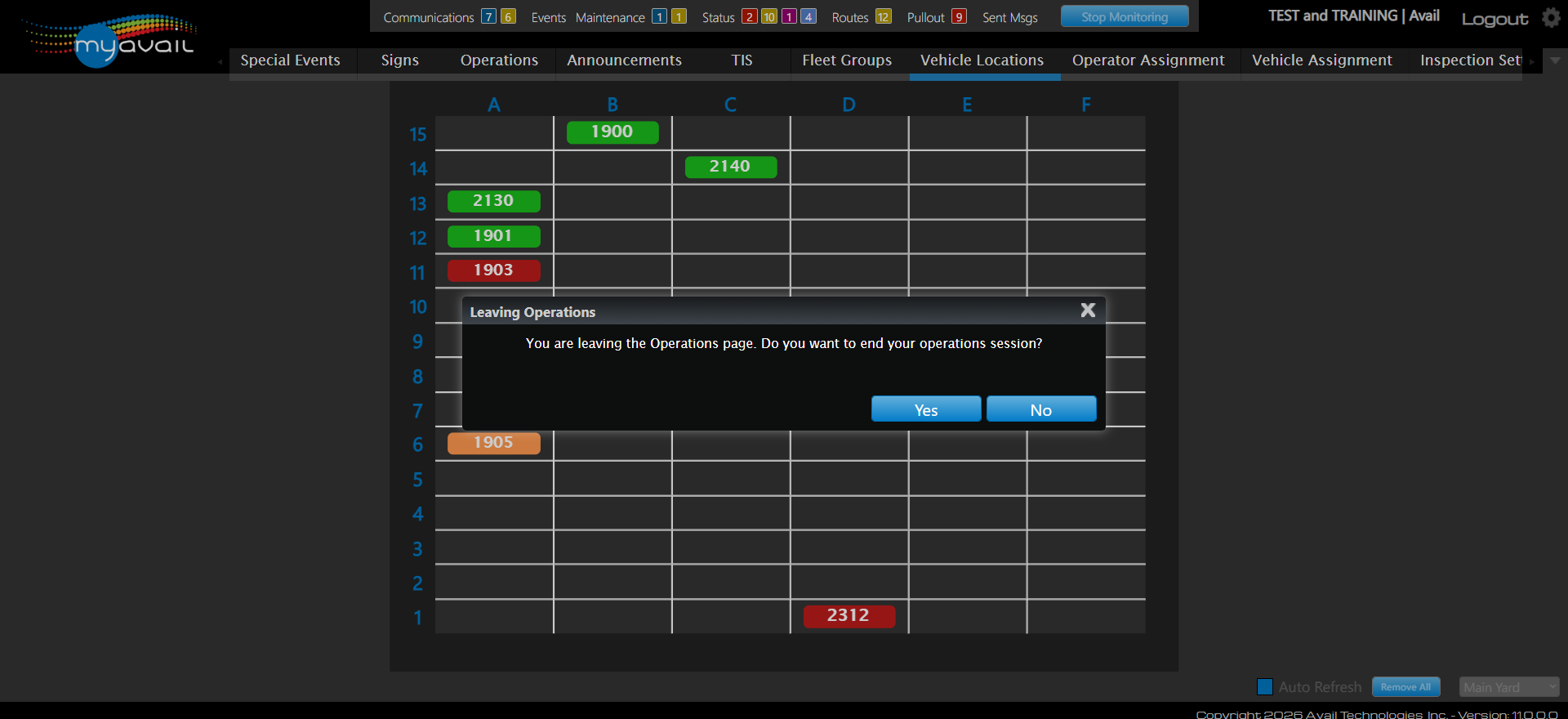Click the blue Communications badge showing 7
The width and height of the screenshot is (1568, 719).
pyautogui.click(x=488, y=17)
